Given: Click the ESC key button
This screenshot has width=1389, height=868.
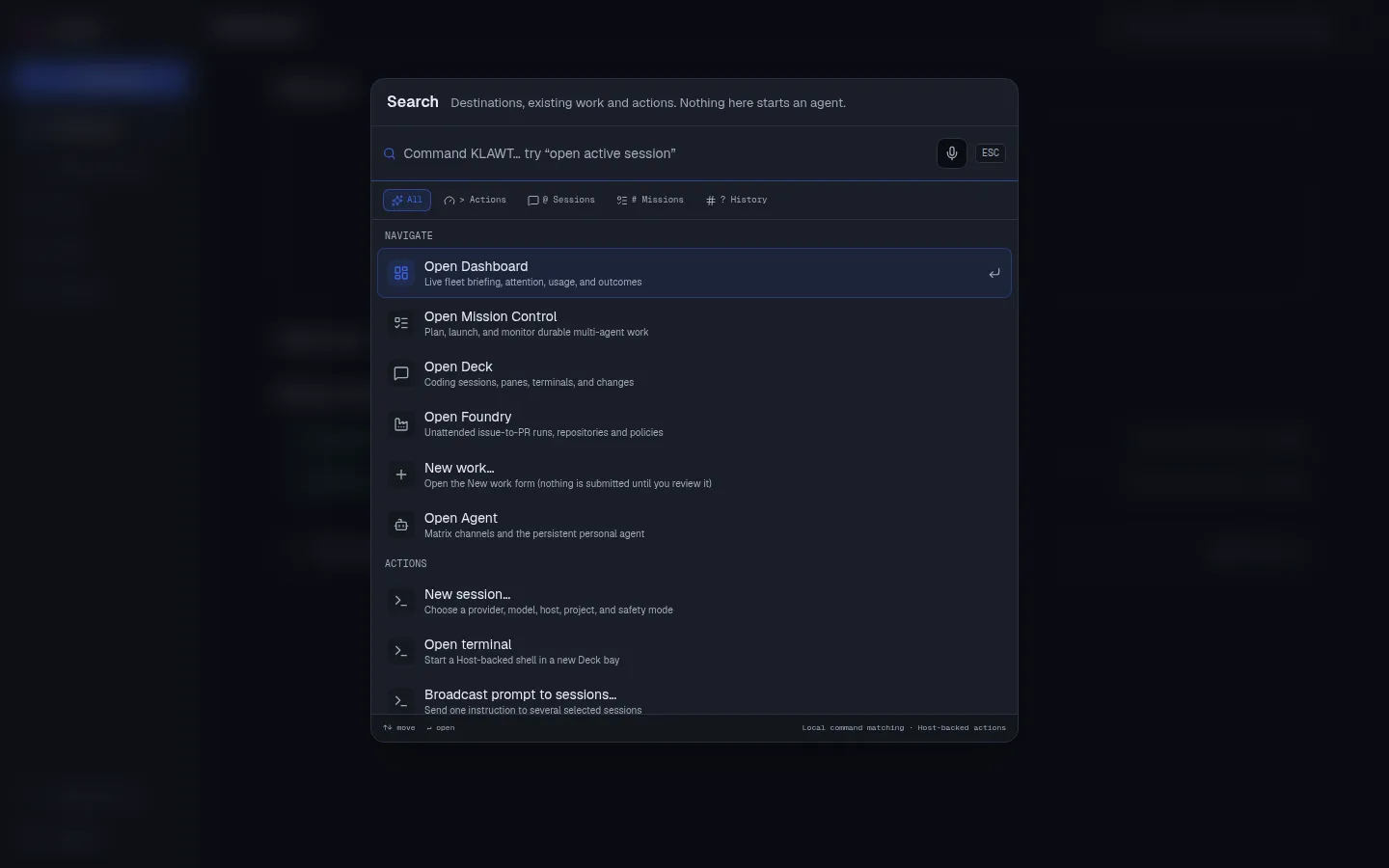Looking at the screenshot, I should 991,153.
